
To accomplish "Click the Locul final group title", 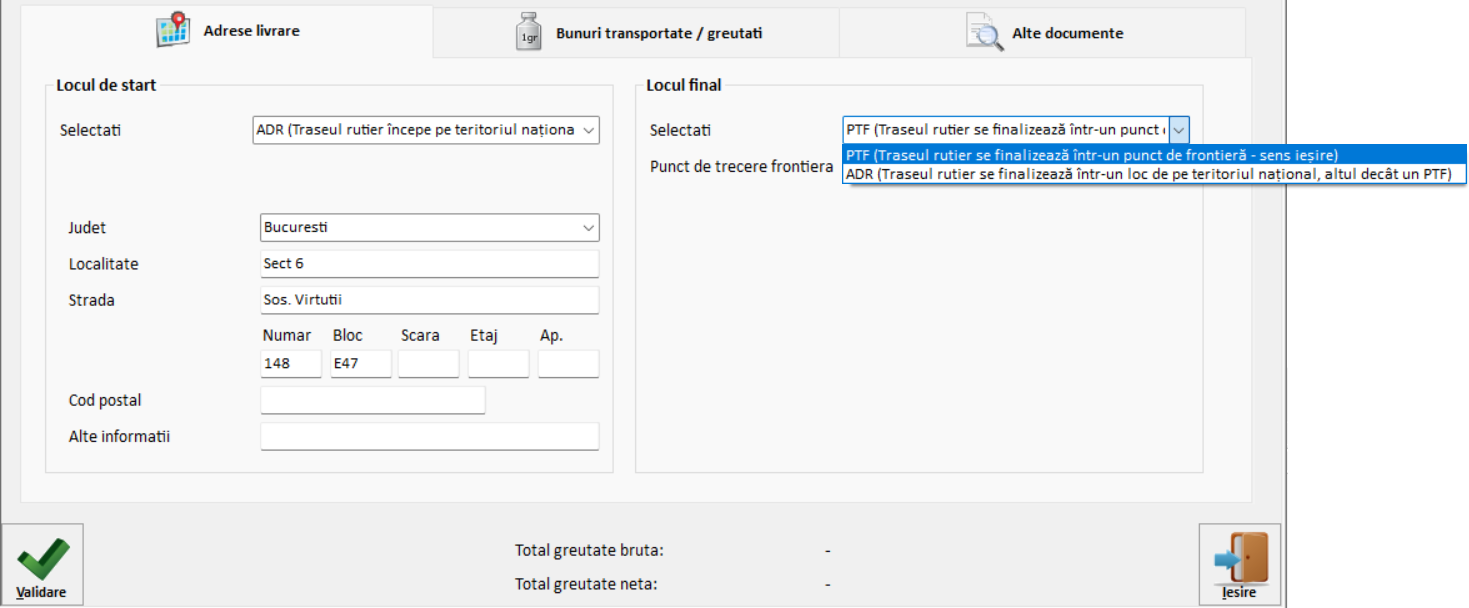I will point(684,85).
